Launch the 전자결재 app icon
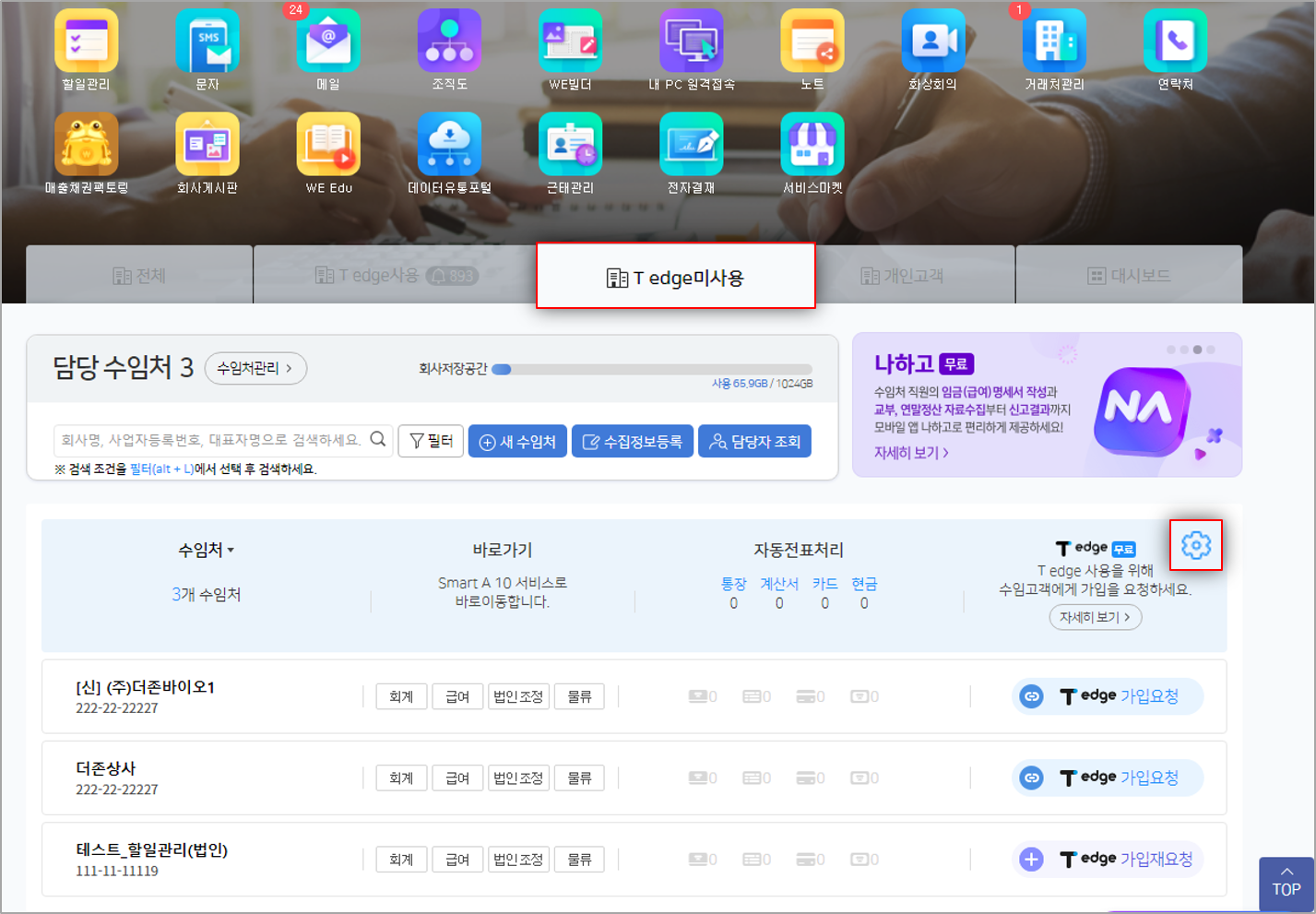Screen dimensions: 1316x914 (691, 145)
